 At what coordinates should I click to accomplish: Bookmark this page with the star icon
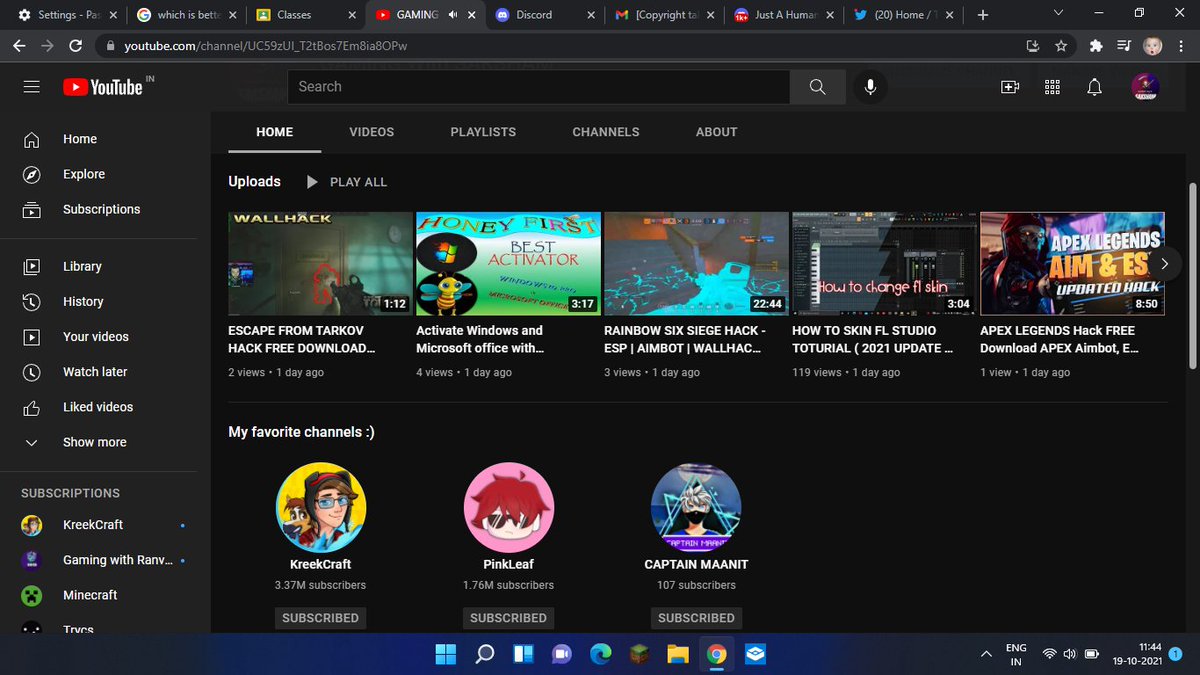[x=1061, y=46]
